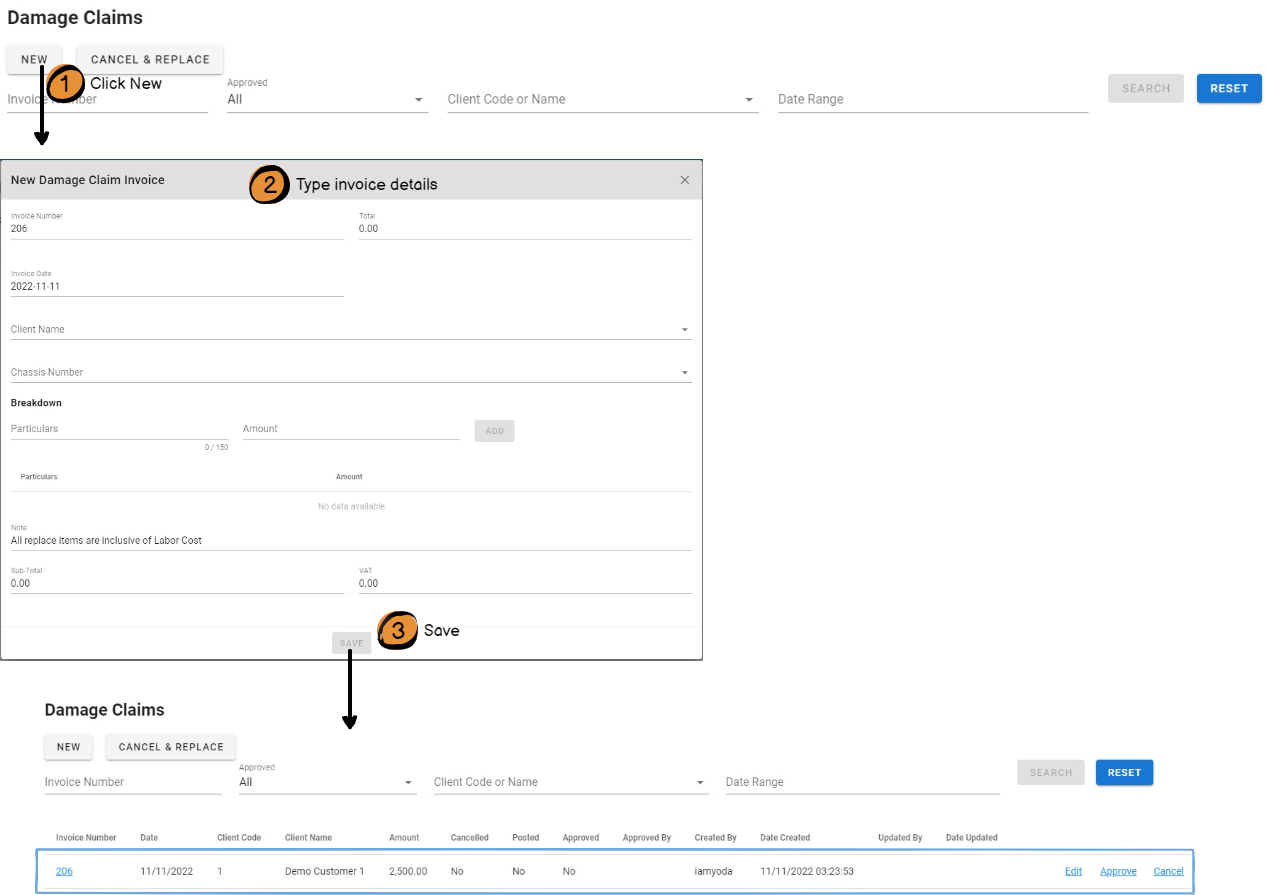Open the Client Name dropdown in dialog
1266x895 pixels.
click(x=685, y=330)
